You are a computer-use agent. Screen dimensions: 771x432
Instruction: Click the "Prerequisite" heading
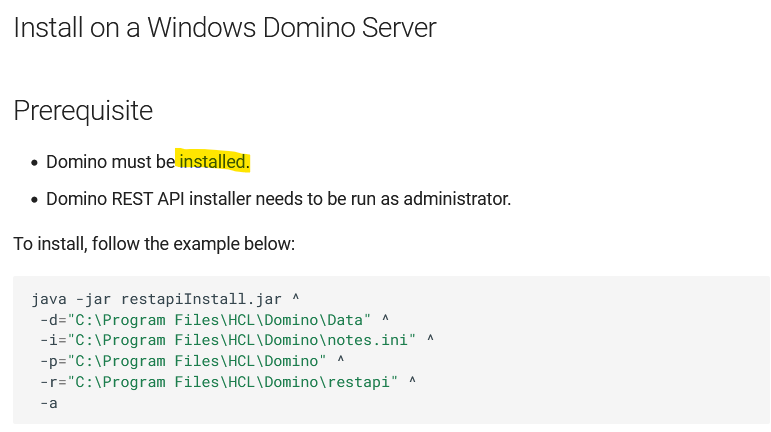(83, 111)
